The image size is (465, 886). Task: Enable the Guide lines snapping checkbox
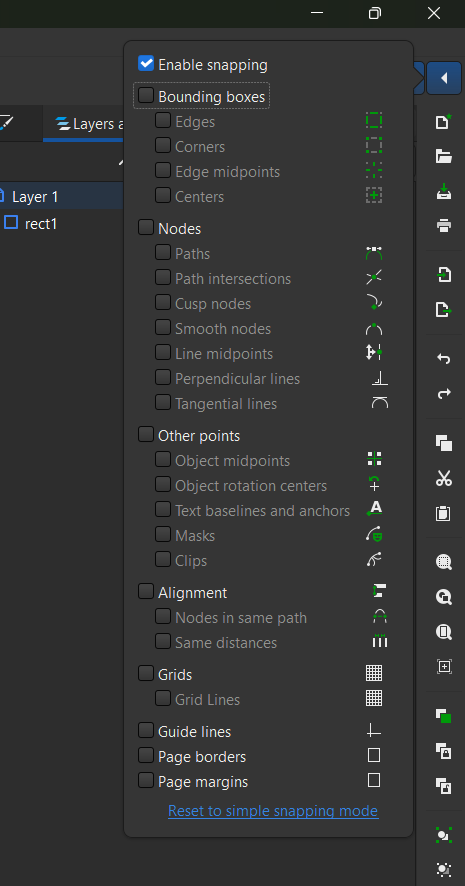(146, 731)
